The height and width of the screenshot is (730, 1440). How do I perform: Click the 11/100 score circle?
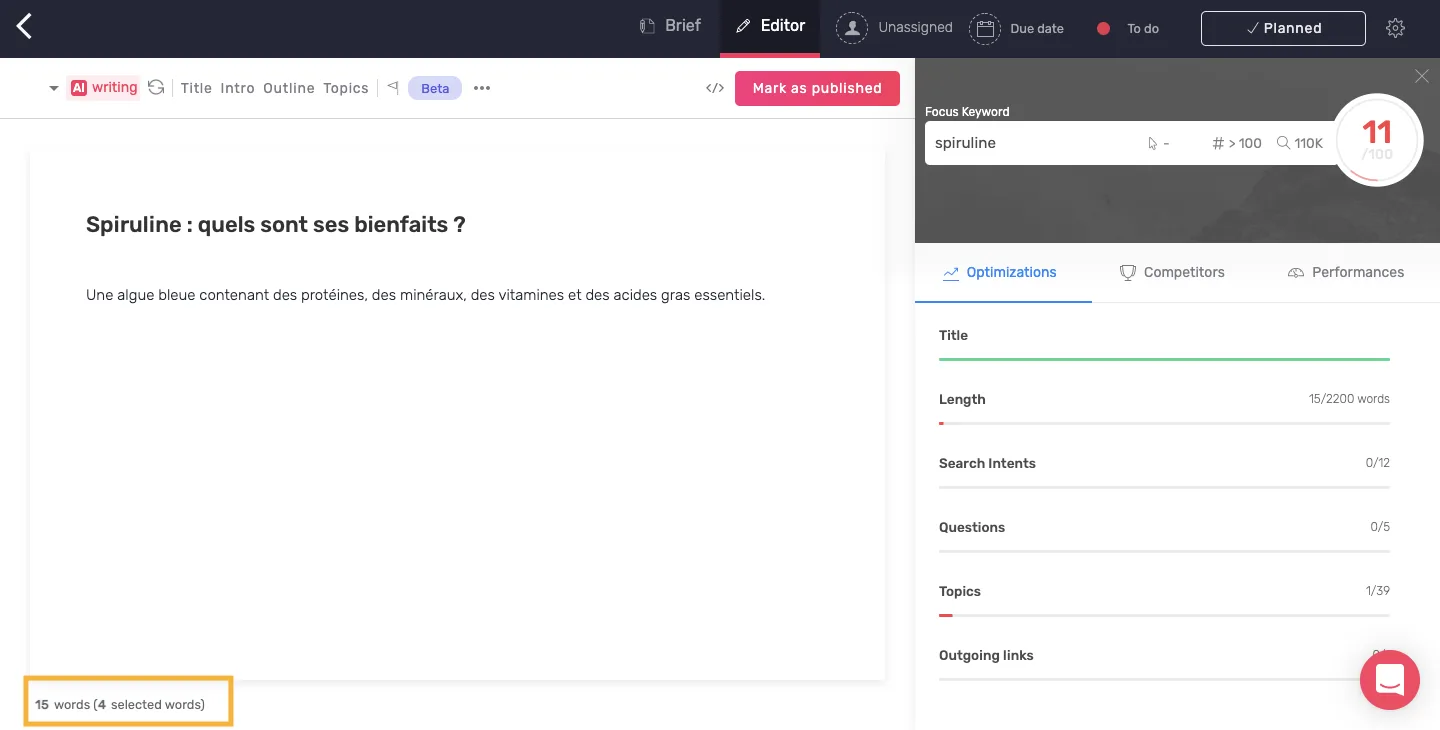[x=1377, y=140]
